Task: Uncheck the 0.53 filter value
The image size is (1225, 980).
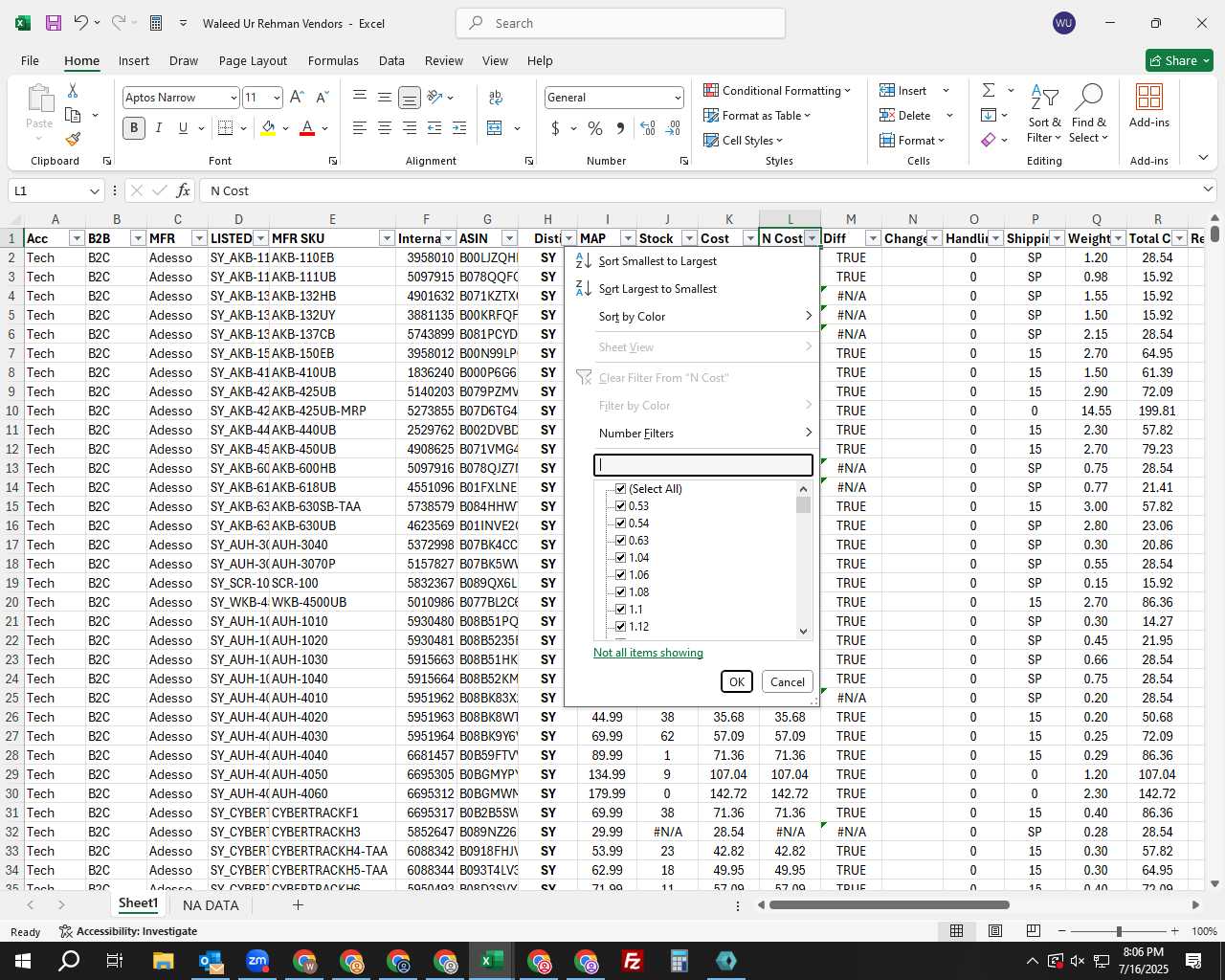Action: tap(620, 506)
